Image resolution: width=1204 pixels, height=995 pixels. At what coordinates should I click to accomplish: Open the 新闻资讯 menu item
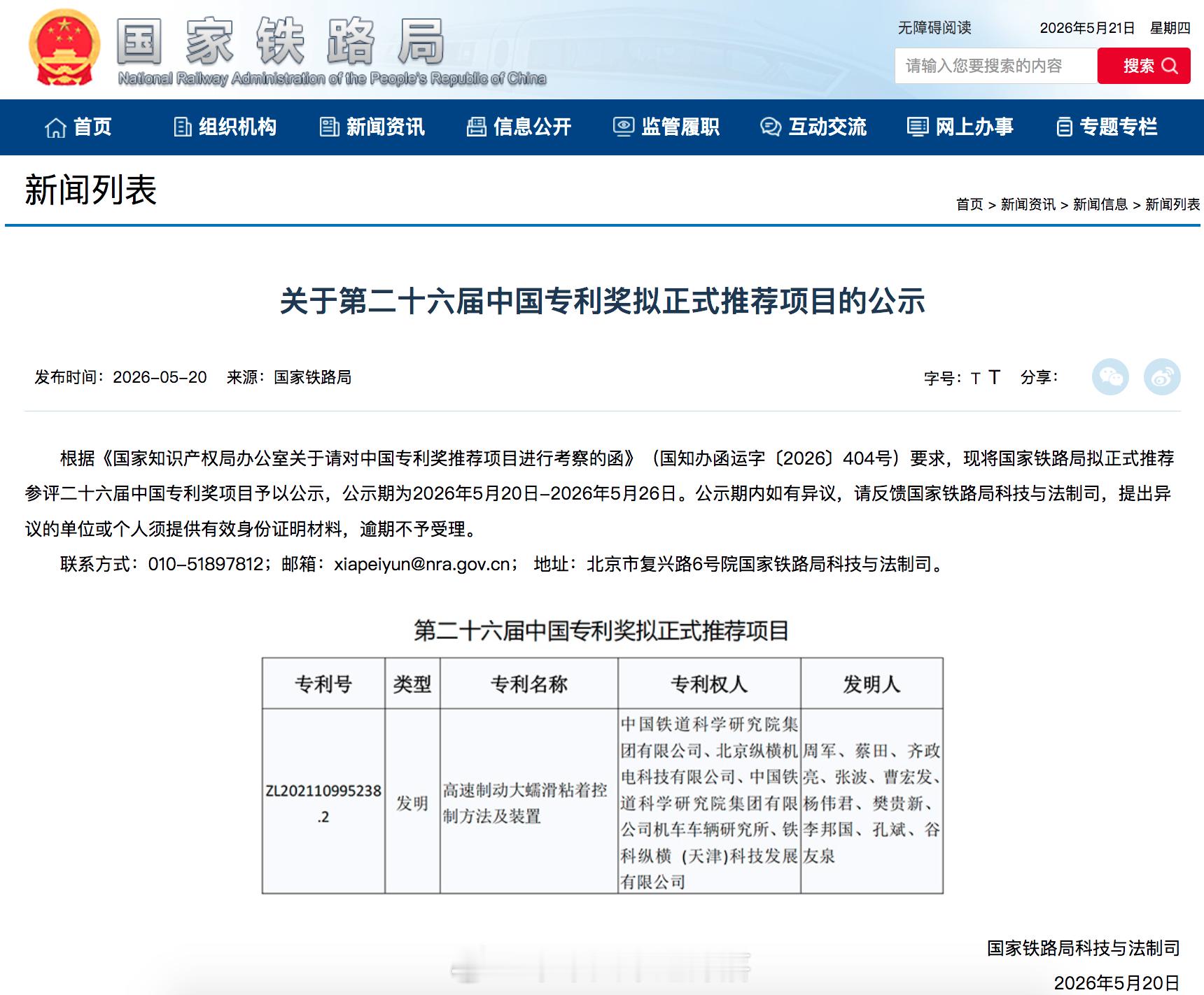tap(385, 127)
